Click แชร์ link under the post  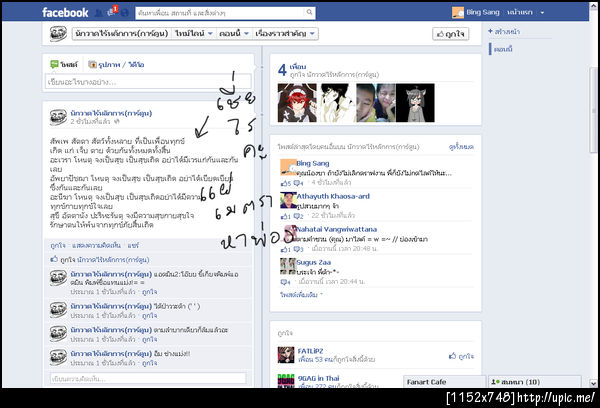pos(133,245)
